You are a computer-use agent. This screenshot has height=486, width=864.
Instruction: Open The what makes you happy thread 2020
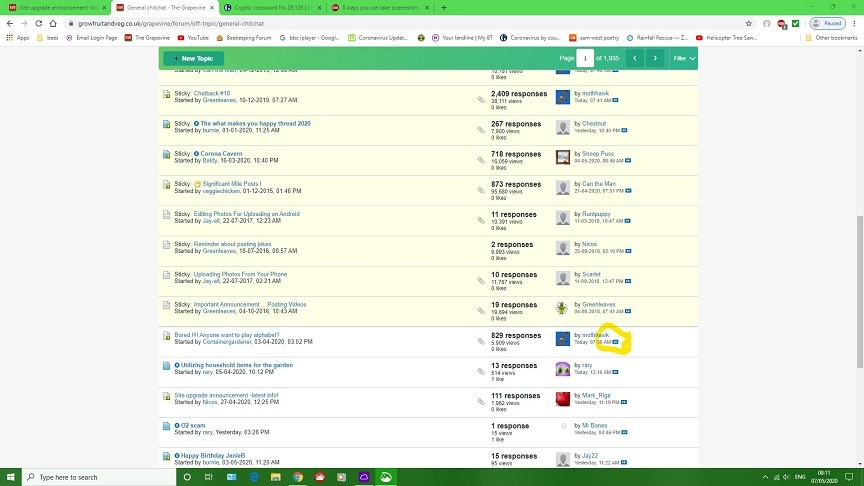point(255,123)
